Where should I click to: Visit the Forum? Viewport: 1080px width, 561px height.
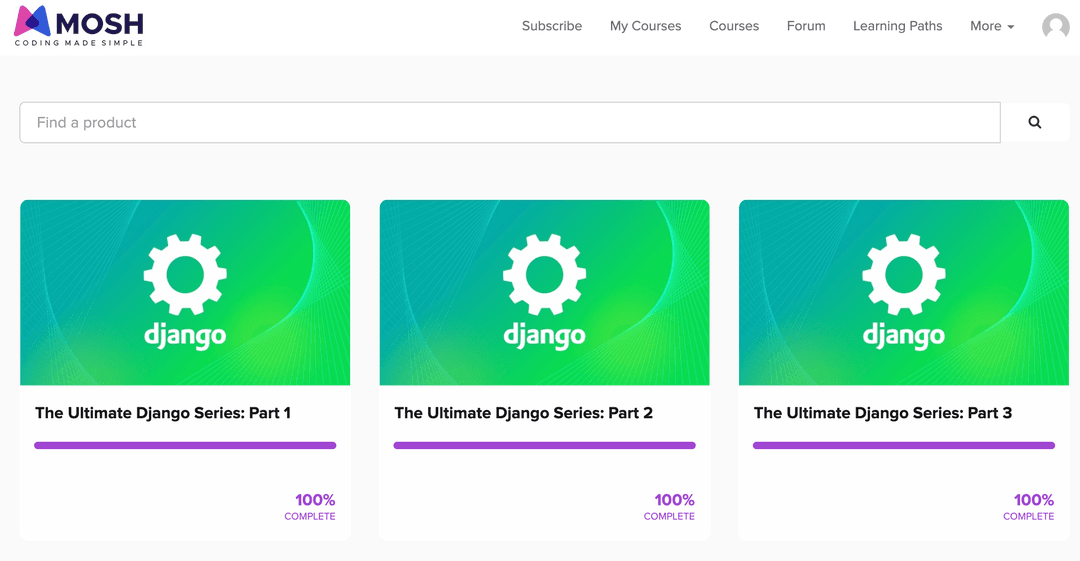(806, 26)
